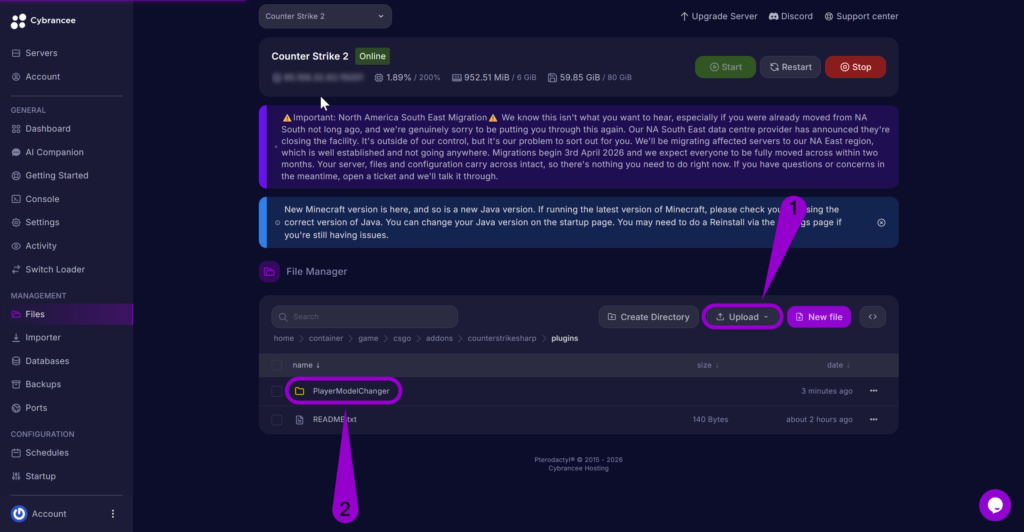This screenshot has width=1024, height=532.
Task: Click the power avatar icon at sidebar bottom
Action: tap(19, 514)
